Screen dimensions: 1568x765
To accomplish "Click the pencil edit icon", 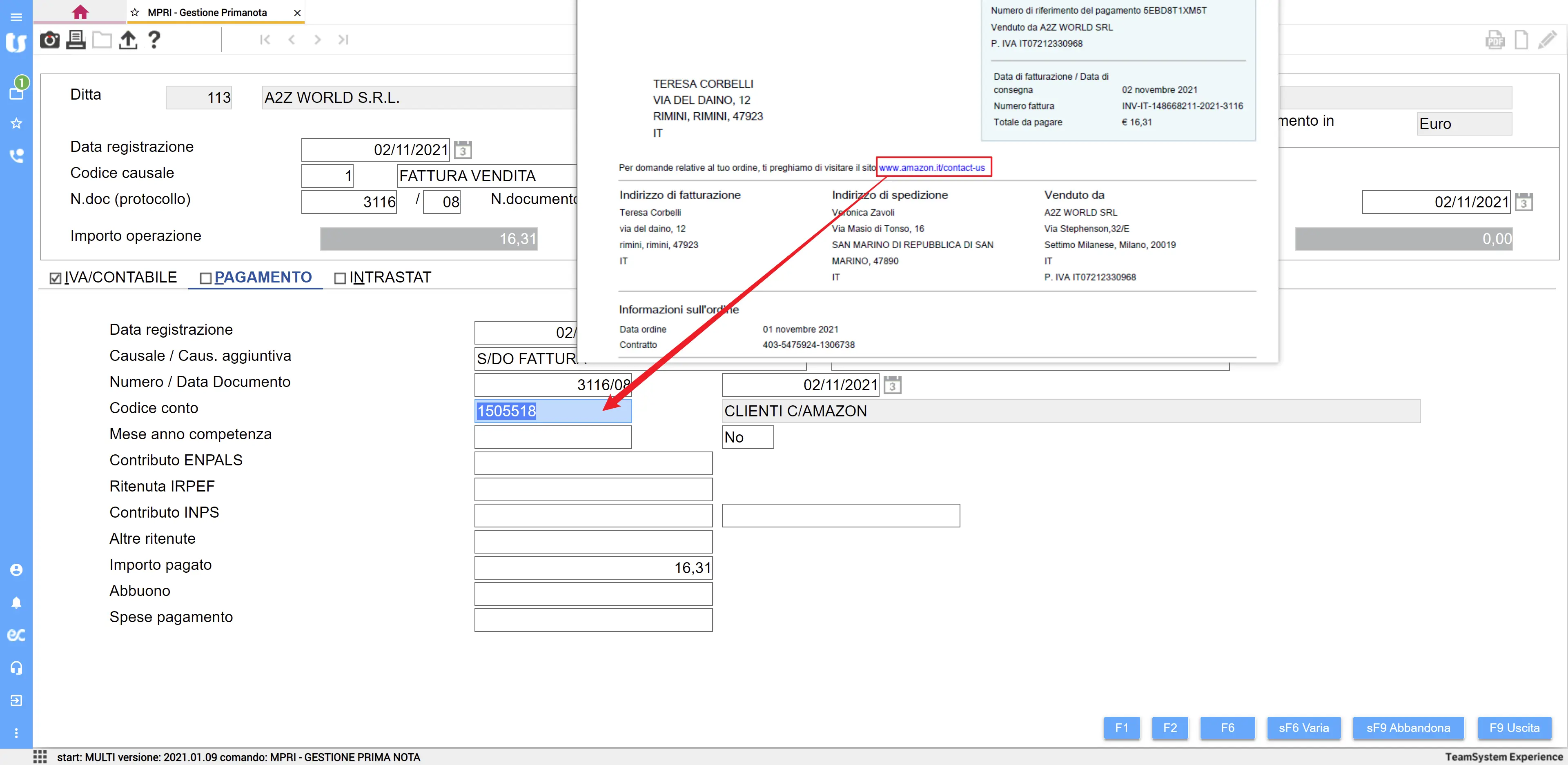I will 1547,40.
